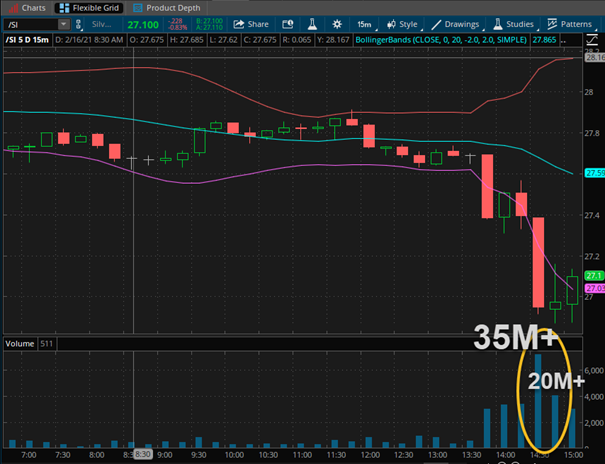Viewport: 605px width, 464px height.
Task: Open the Drawings tools menu
Action: coord(455,23)
